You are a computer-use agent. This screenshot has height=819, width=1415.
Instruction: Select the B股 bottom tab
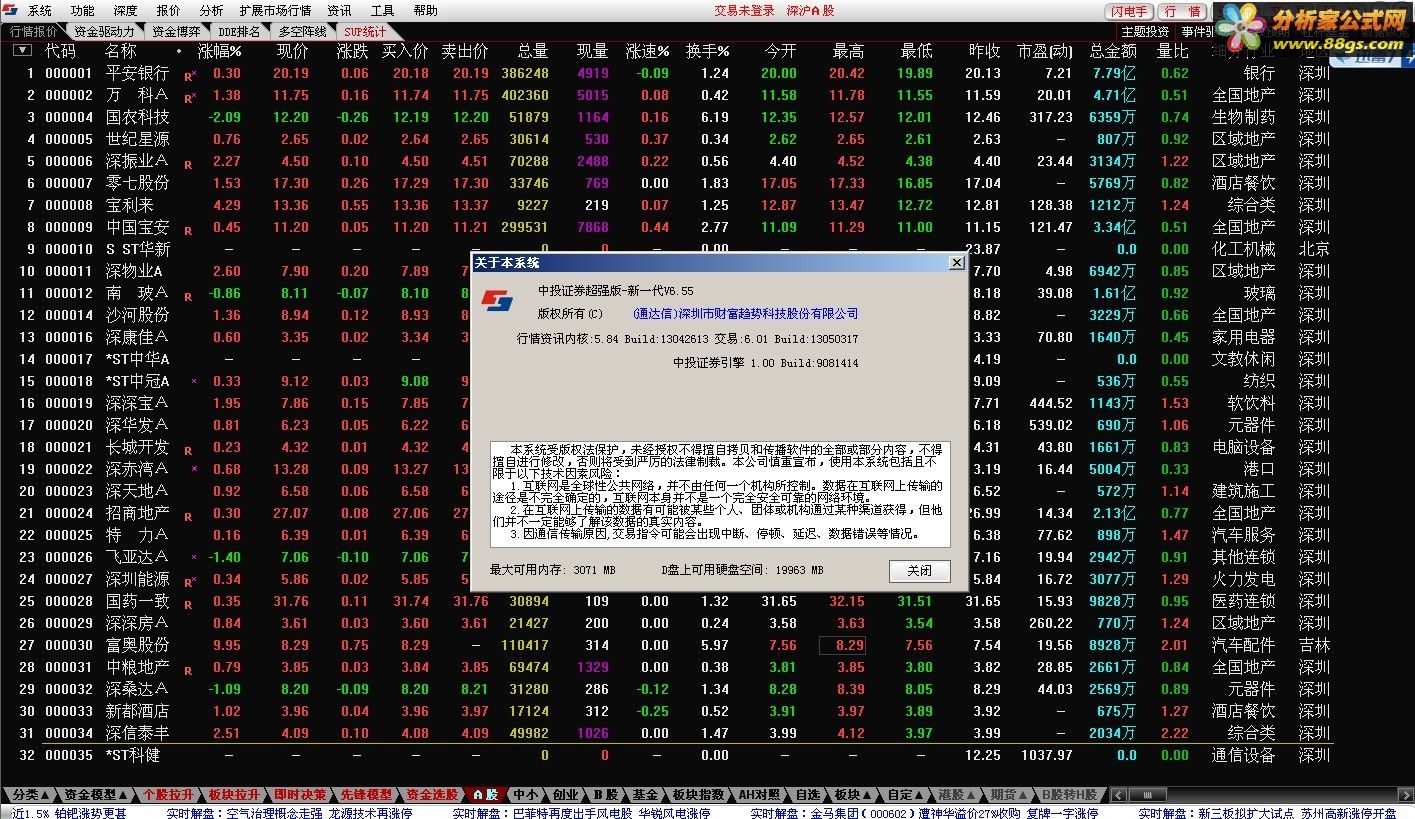point(605,795)
